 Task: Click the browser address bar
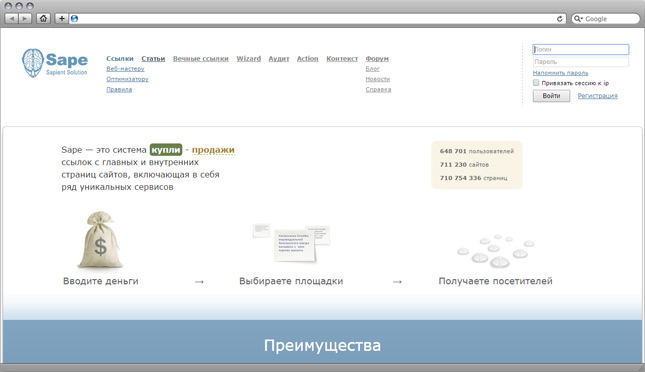tap(317, 19)
